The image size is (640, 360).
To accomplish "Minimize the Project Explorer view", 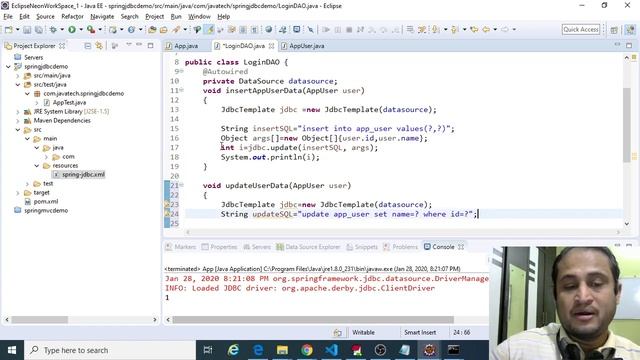I will [x=139, y=45].
